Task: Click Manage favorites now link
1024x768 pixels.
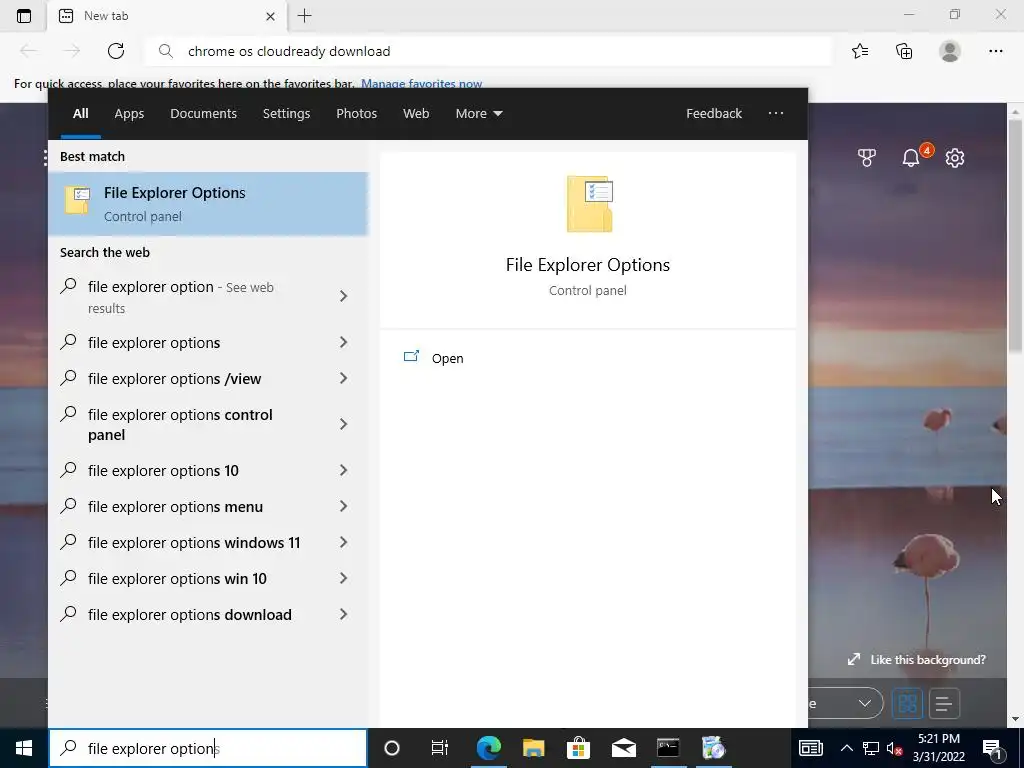Action: point(421,84)
